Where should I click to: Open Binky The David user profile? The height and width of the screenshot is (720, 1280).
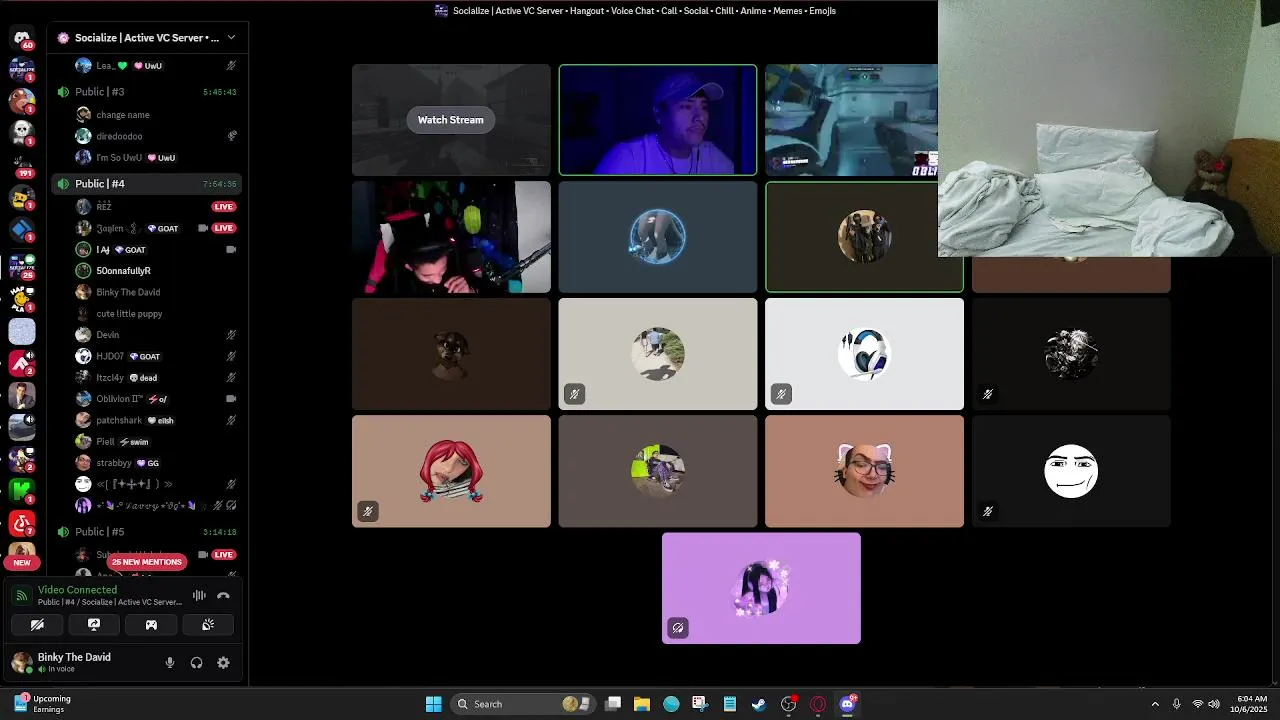[x=75, y=662]
